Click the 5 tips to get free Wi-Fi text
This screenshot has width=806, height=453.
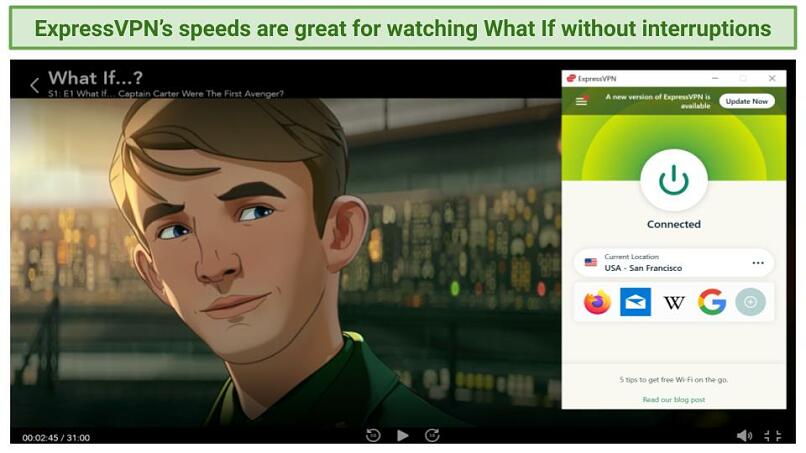673,379
